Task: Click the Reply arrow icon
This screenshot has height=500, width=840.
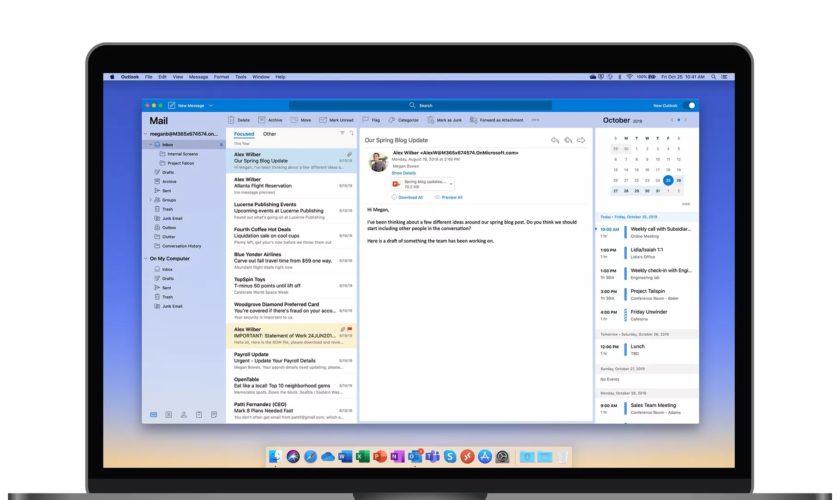Action: pos(555,140)
